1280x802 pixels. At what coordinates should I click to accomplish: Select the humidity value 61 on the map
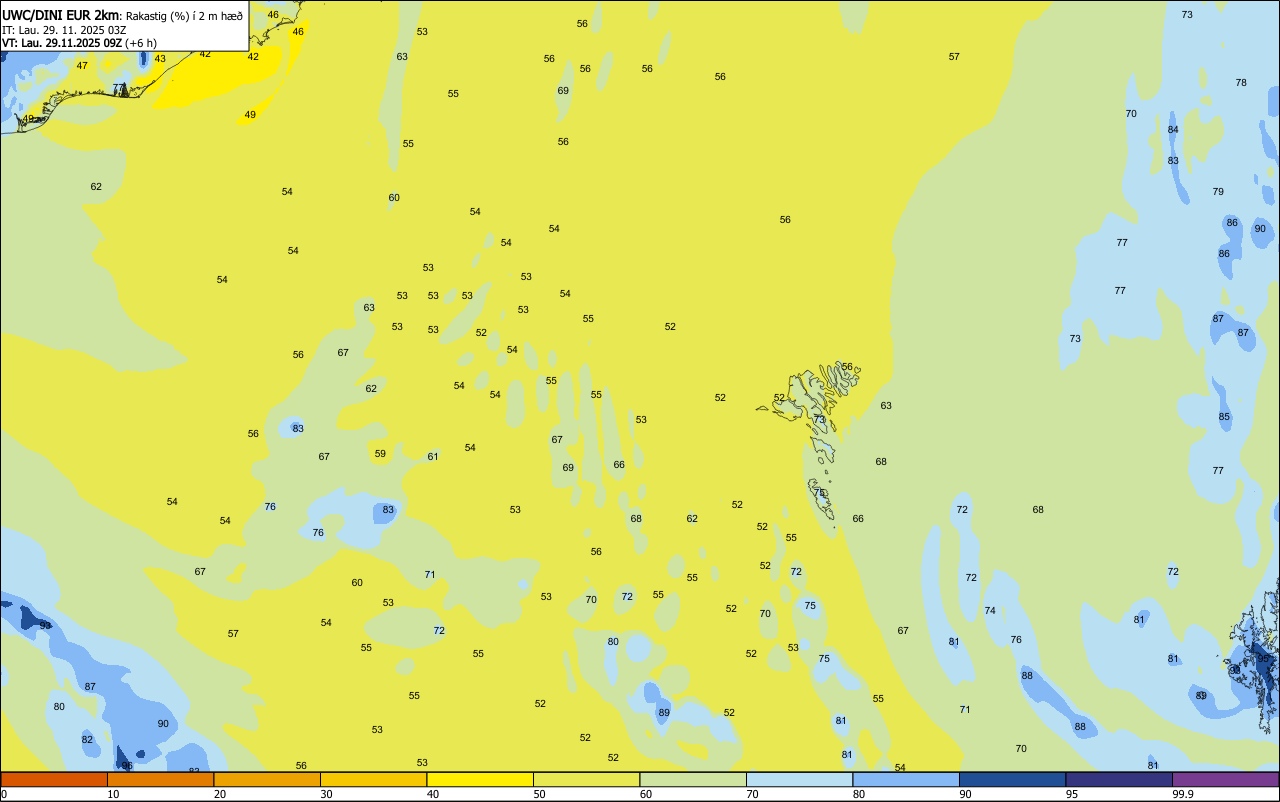433,457
